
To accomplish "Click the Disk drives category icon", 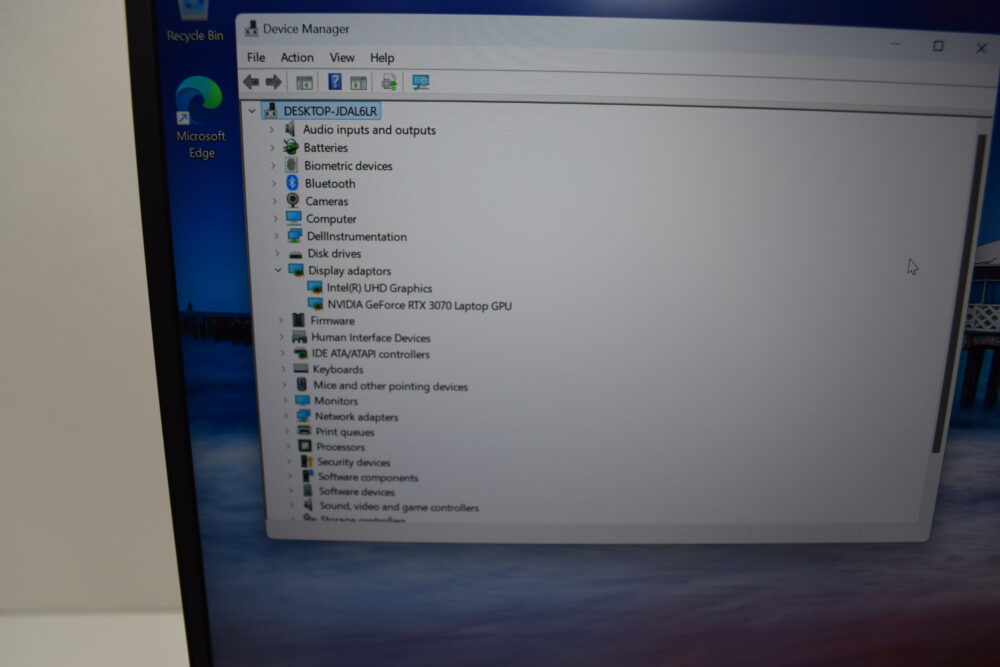I will coord(295,254).
